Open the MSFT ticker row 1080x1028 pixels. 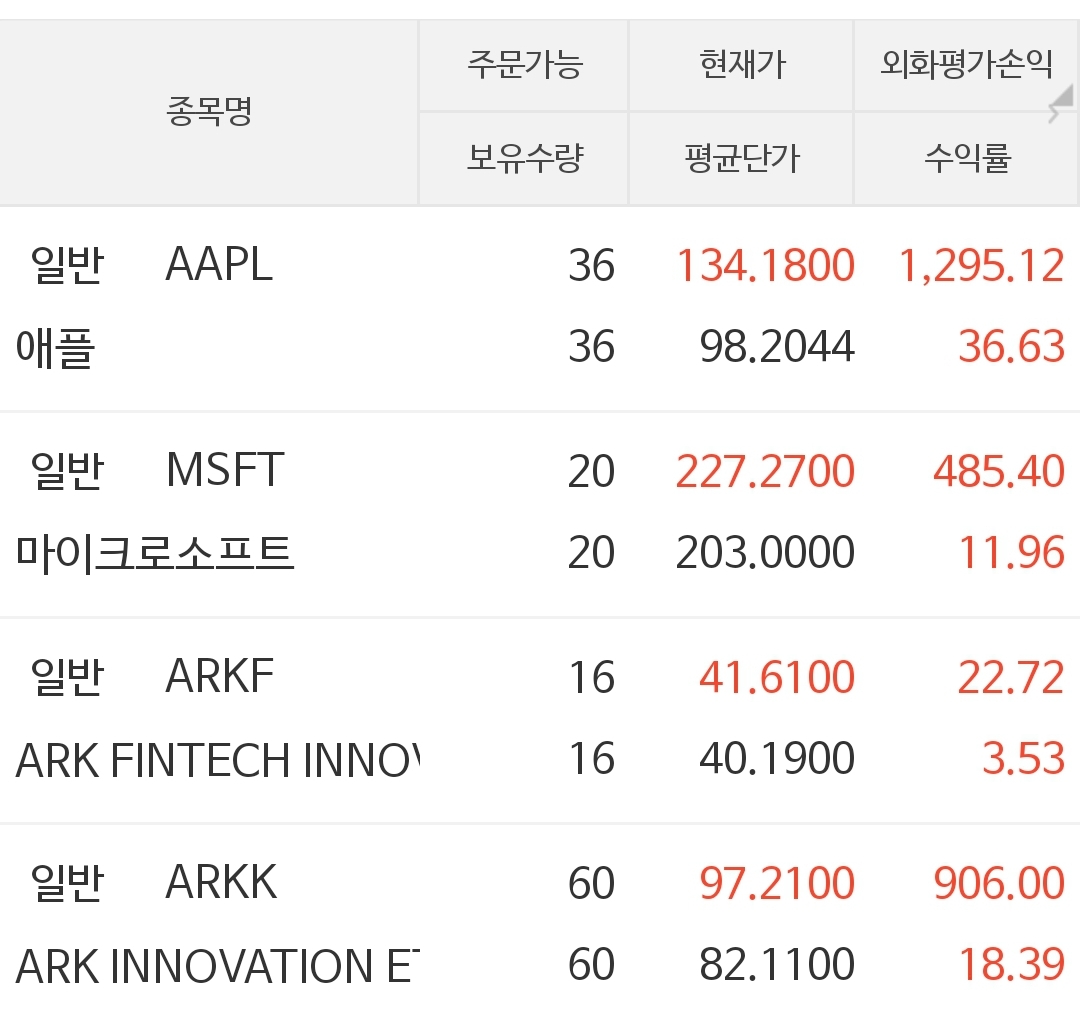point(225,471)
